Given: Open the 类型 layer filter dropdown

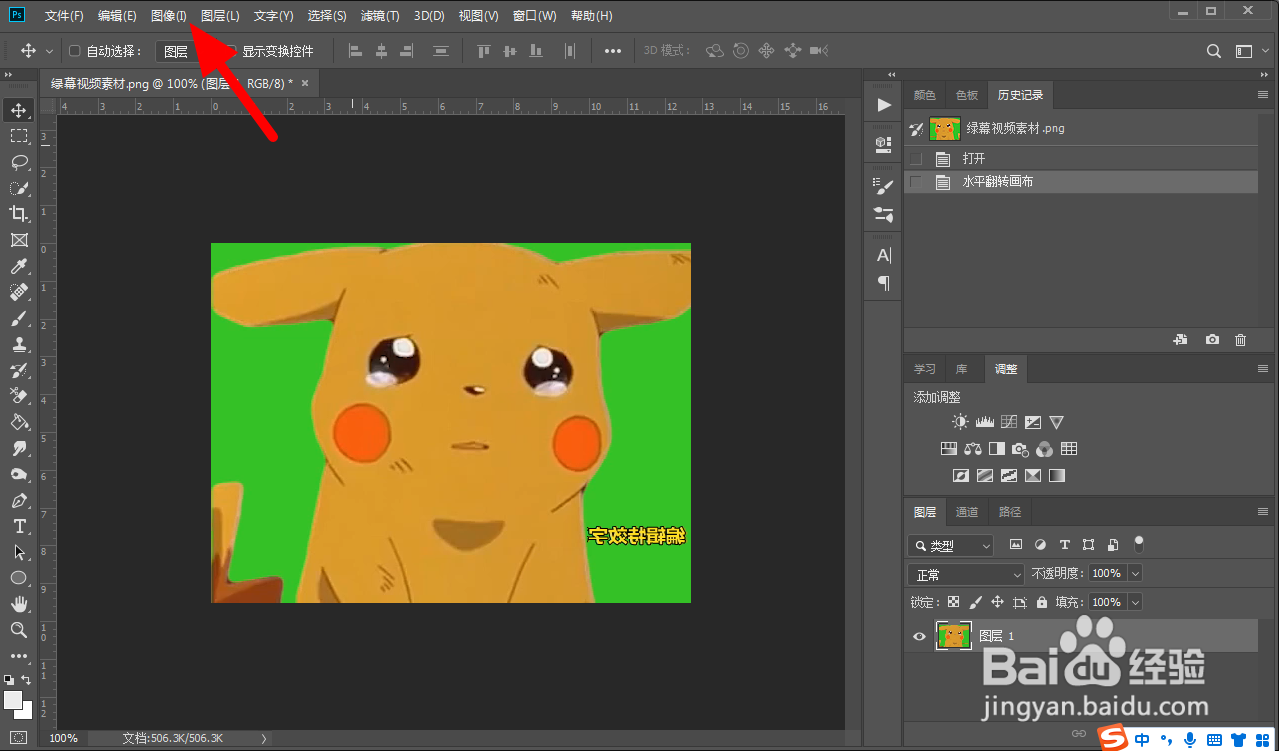Looking at the screenshot, I should 951,545.
